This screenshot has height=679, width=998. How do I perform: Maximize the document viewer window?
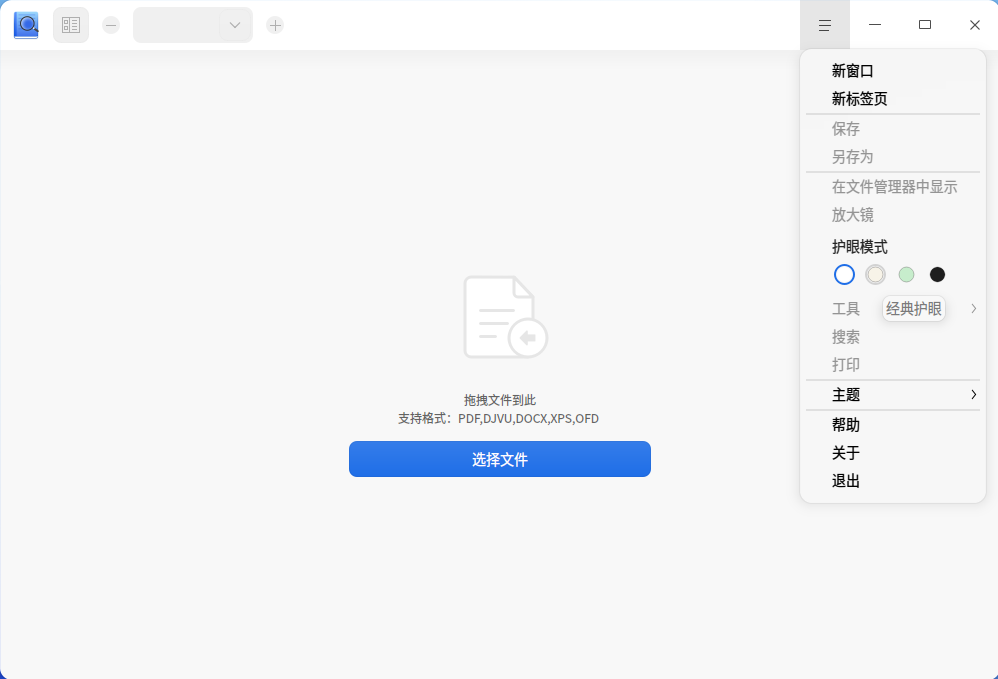coord(925,25)
